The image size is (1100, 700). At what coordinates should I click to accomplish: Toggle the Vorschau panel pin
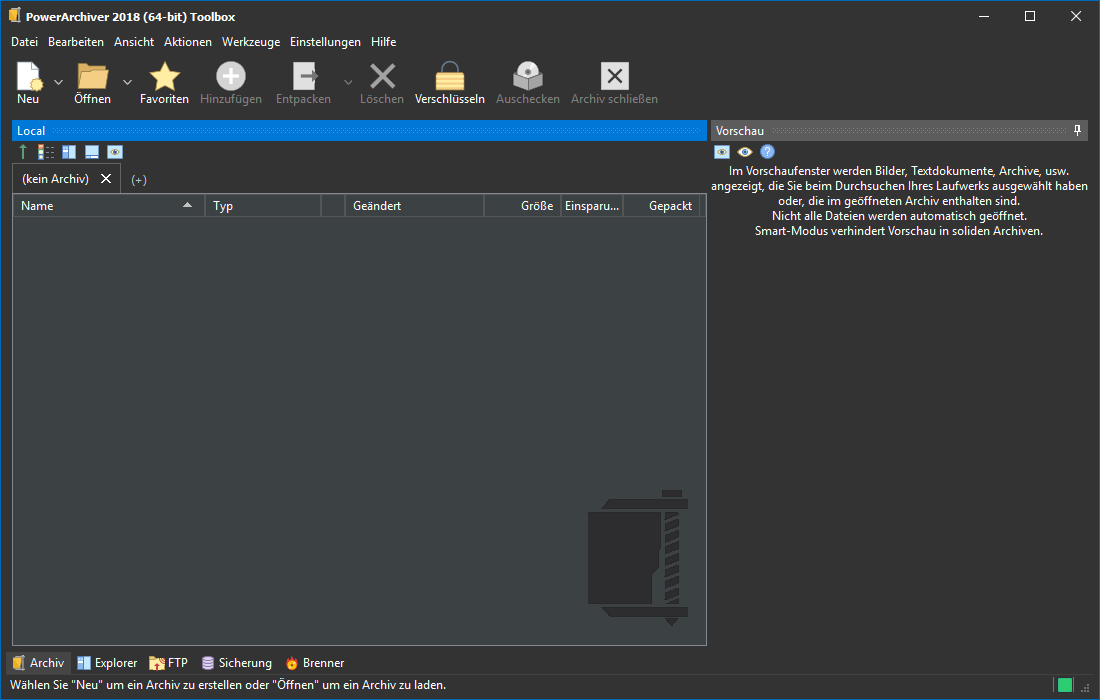pyautogui.click(x=1077, y=131)
